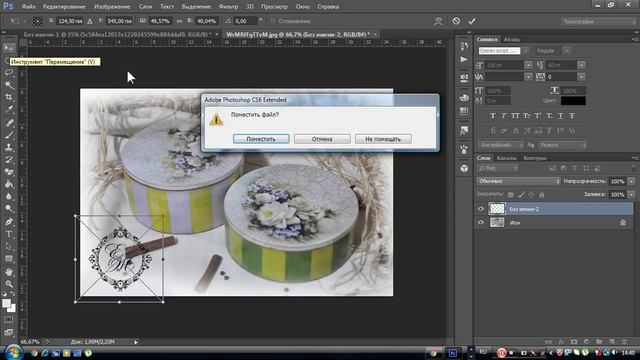The width and height of the screenshot is (640, 360).
Task: Select the Blur tool
Action: [9, 197]
